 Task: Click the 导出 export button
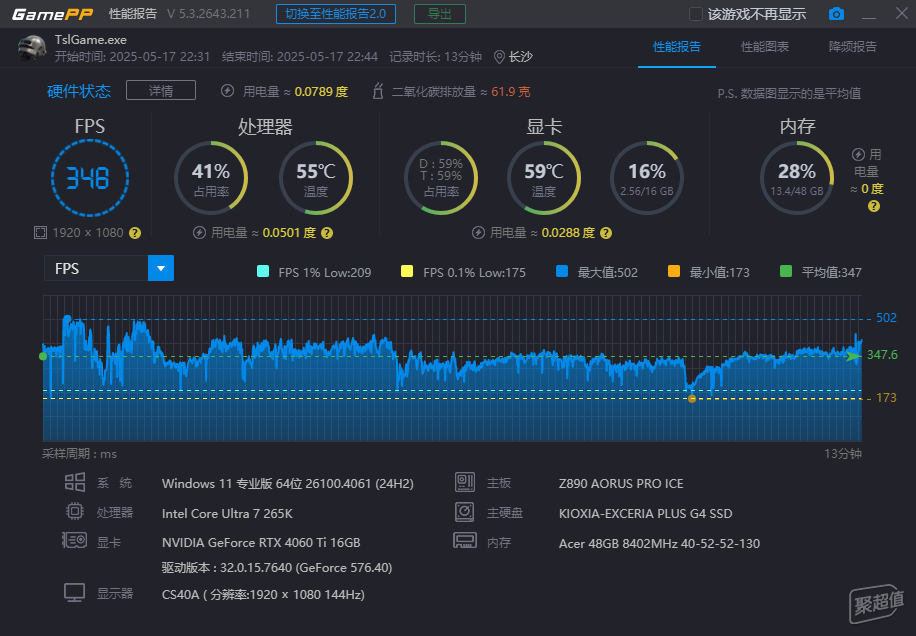[x=440, y=14]
